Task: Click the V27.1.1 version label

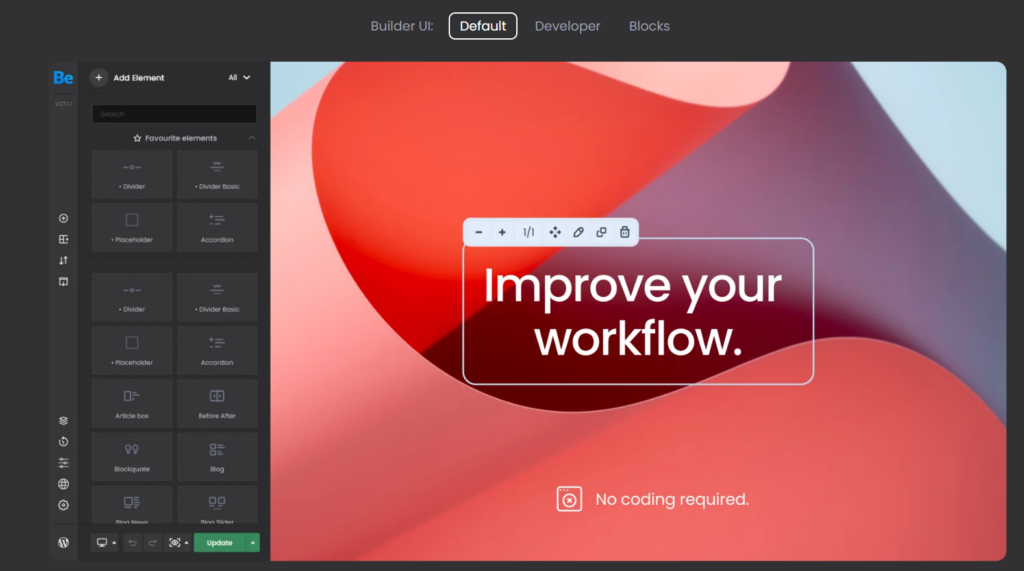Action: point(63,104)
